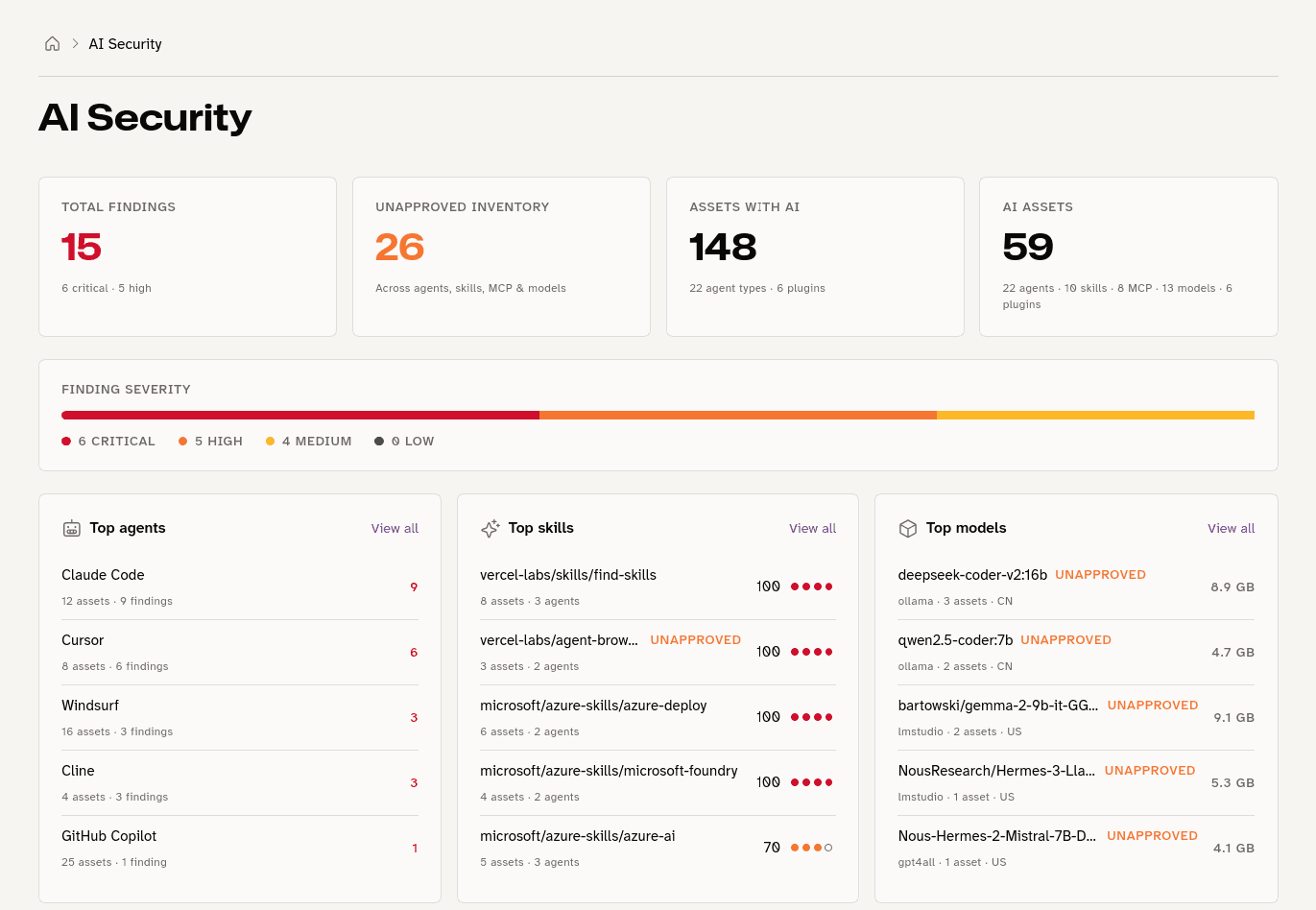Open microsoft/azure-skills/azure-deploy skill
Image resolution: width=1316 pixels, height=910 pixels.
click(593, 706)
